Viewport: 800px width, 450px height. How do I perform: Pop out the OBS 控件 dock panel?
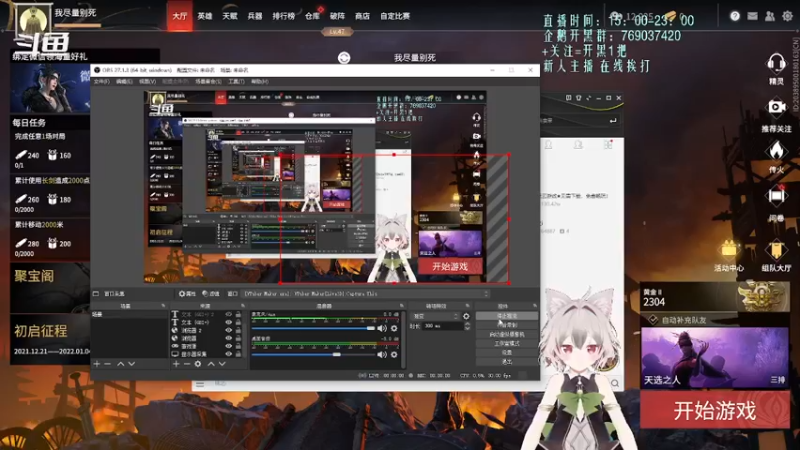click(534, 306)
